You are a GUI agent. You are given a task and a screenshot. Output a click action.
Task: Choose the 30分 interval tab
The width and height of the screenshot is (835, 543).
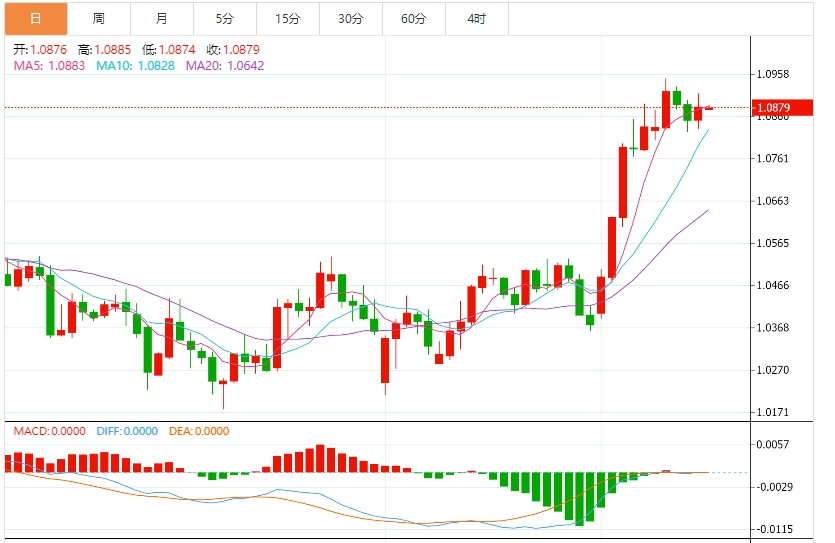(x=350, y=19)
